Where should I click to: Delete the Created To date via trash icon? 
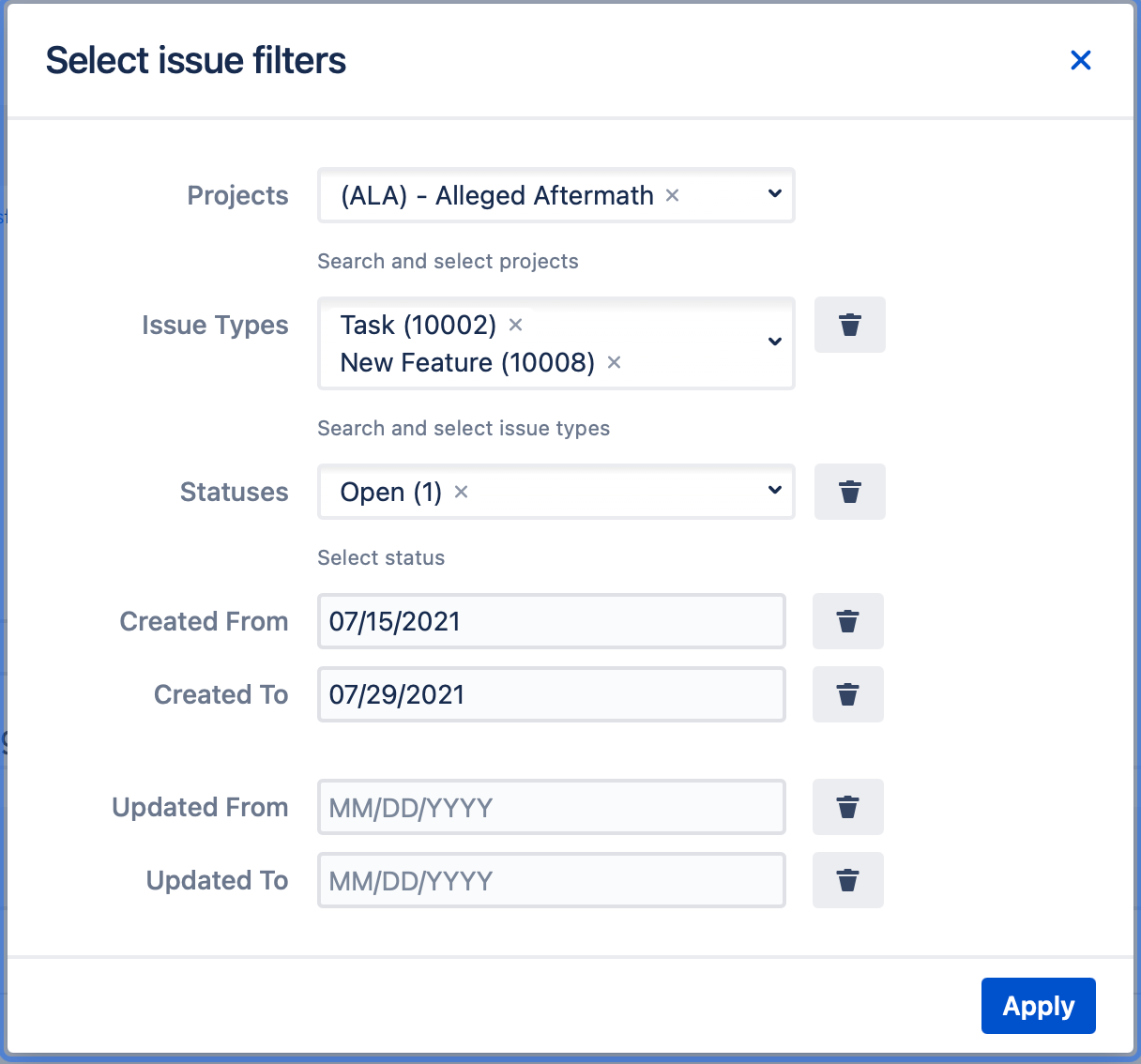pyautogui.click(x=847, y=694)
